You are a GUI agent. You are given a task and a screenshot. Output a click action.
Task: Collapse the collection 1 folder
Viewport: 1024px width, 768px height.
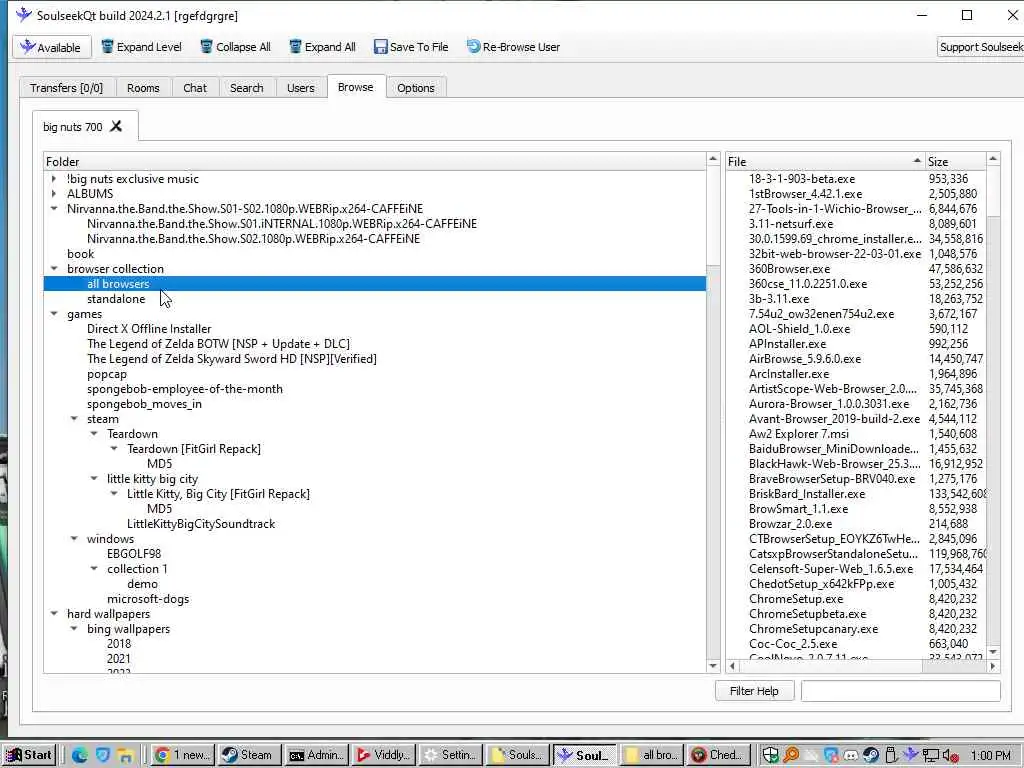[95, 569]
